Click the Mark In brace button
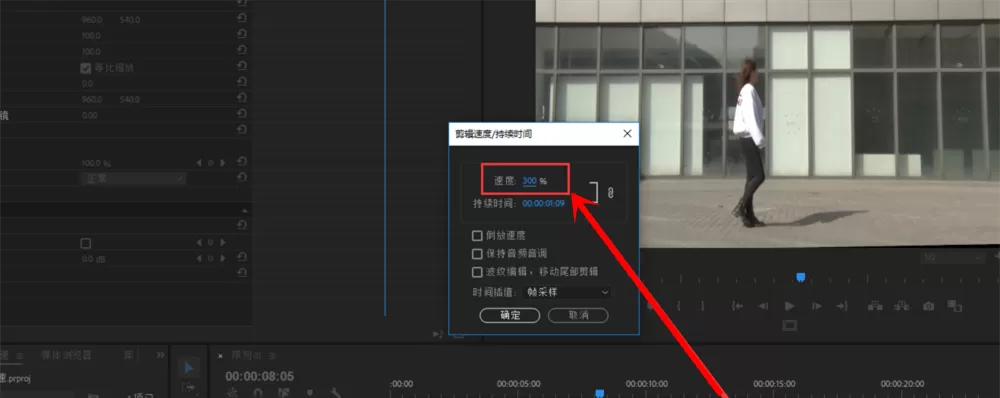This screenshot has height=398, width=1000. (679, 306)
